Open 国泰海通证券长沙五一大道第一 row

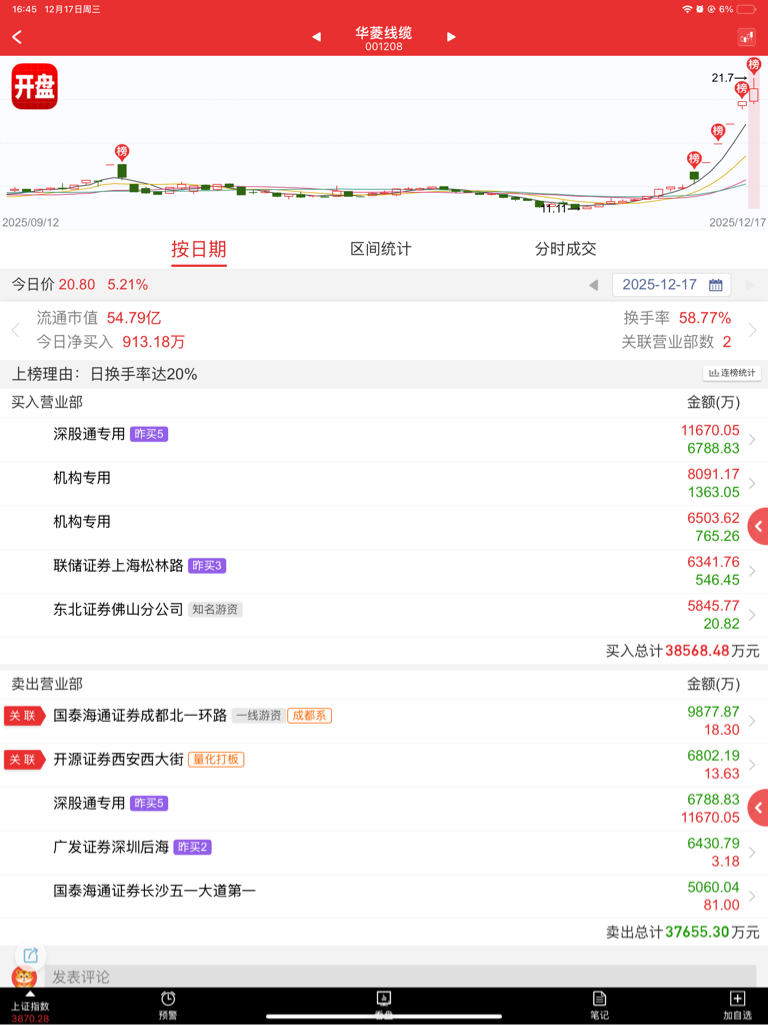click(x=384, y=897)
